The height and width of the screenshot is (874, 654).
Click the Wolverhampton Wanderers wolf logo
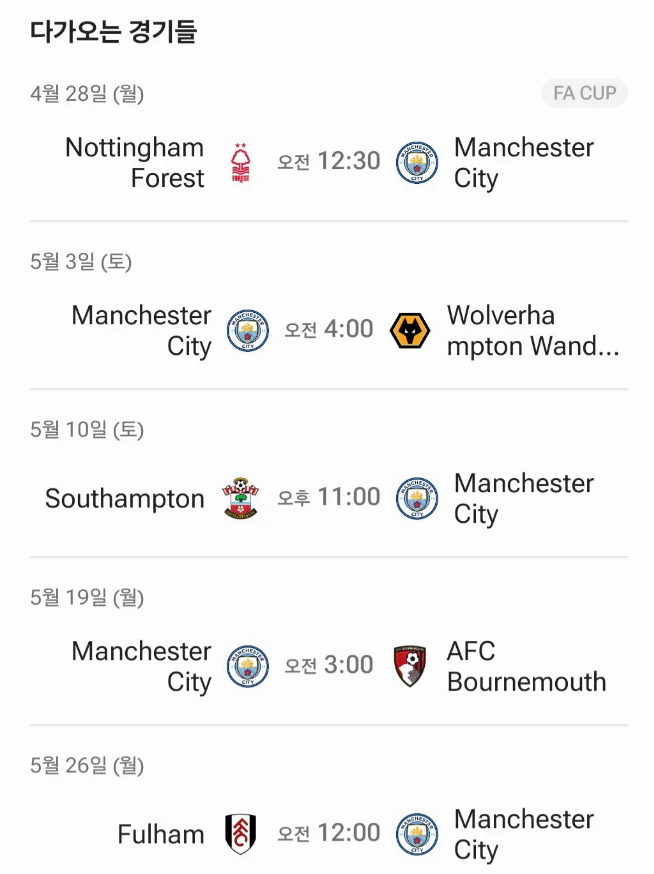pyautogui.click(x=410, y=331)
